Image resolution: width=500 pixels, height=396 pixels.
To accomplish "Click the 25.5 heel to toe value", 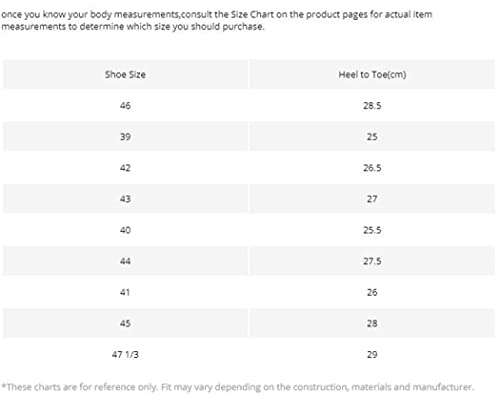I will [372, 230].
